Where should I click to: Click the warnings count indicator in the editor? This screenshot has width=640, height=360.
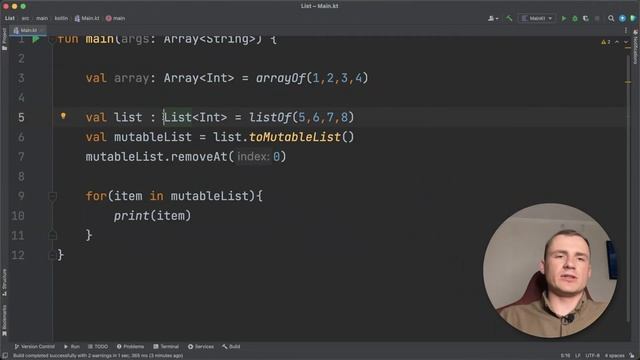(606, 42)
